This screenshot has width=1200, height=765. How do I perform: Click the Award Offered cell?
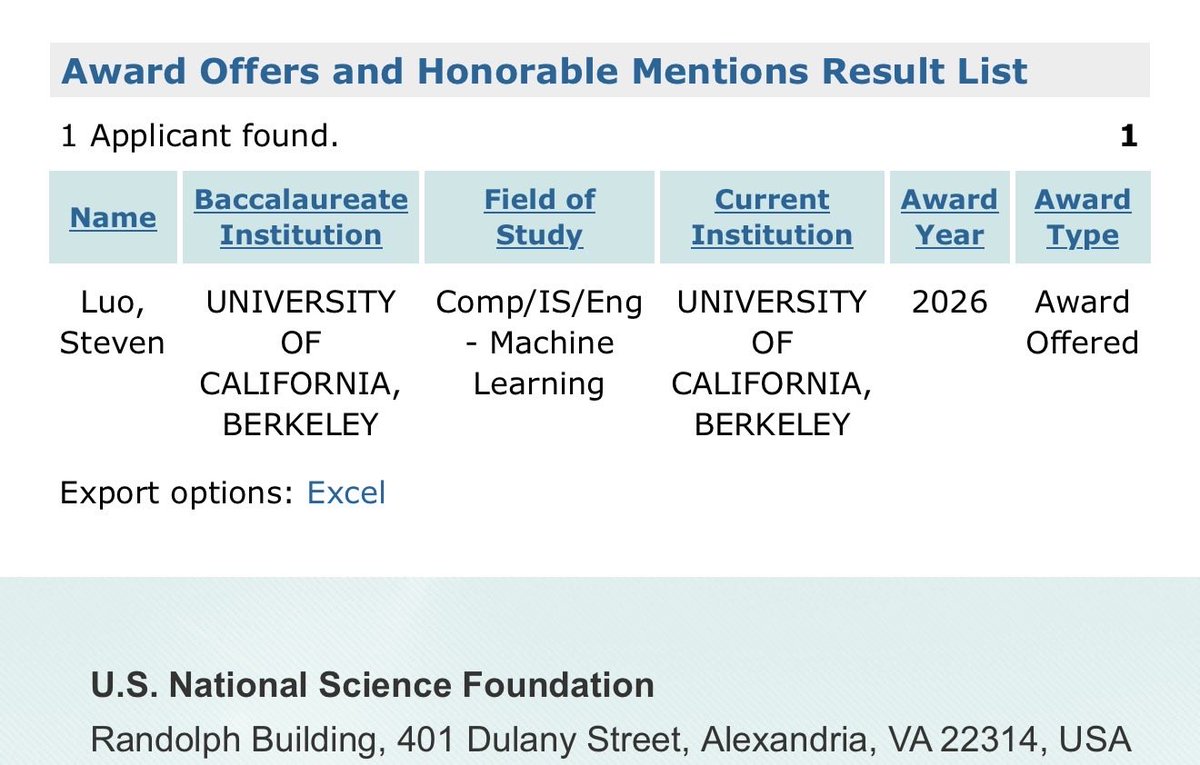pyautogui.click(x=1083, y=322)
